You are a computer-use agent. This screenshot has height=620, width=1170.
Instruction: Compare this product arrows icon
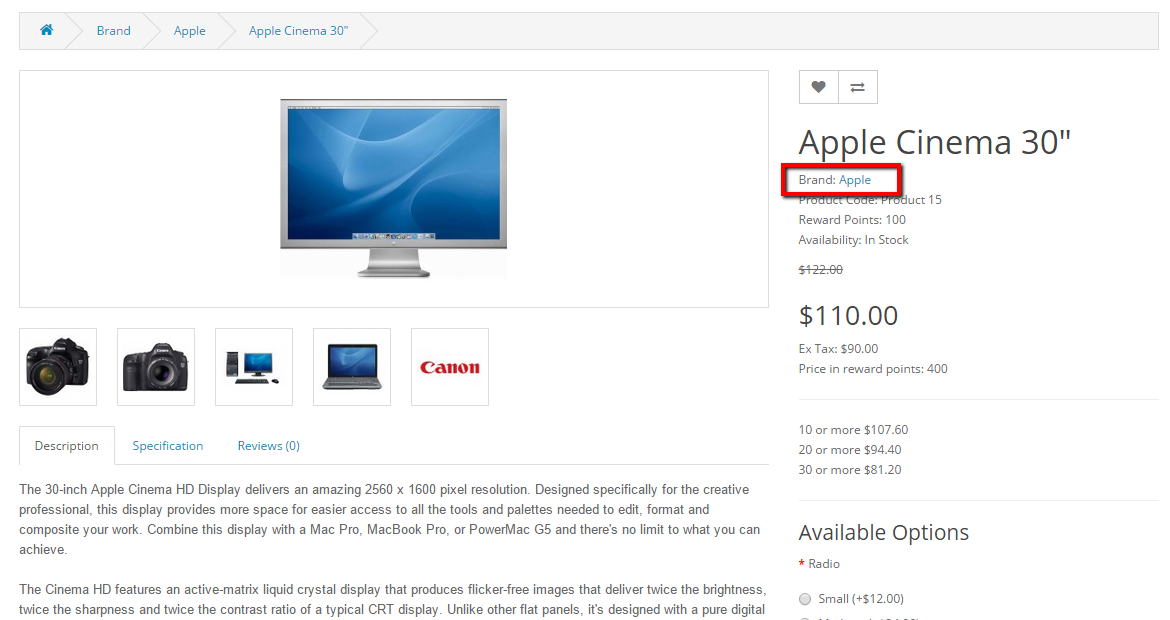[858, 87]
